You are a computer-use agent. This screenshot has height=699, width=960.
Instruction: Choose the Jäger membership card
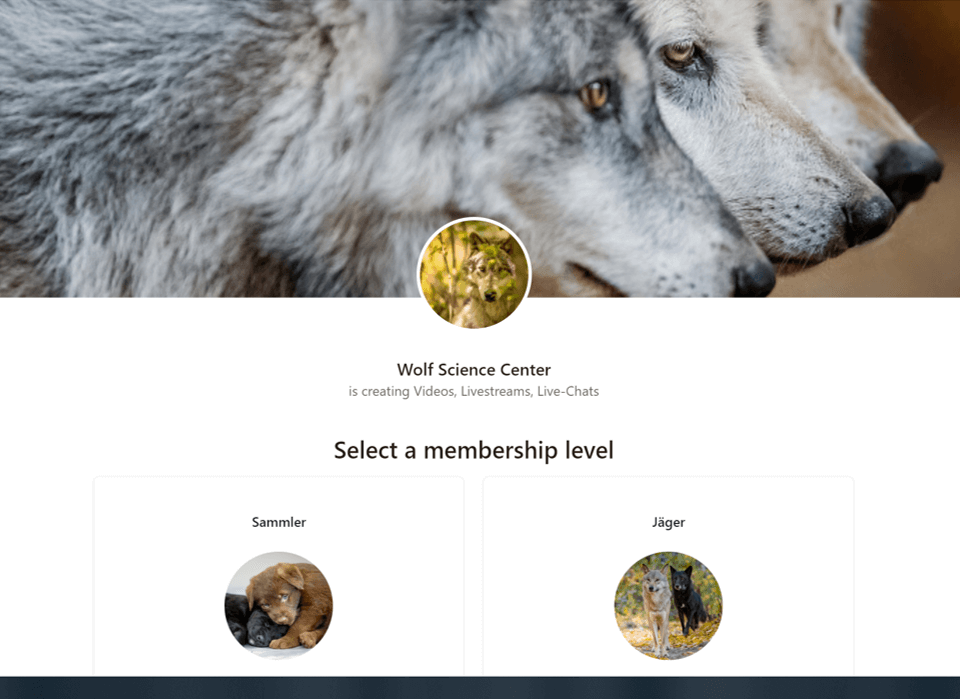click(x=668, y=577)
